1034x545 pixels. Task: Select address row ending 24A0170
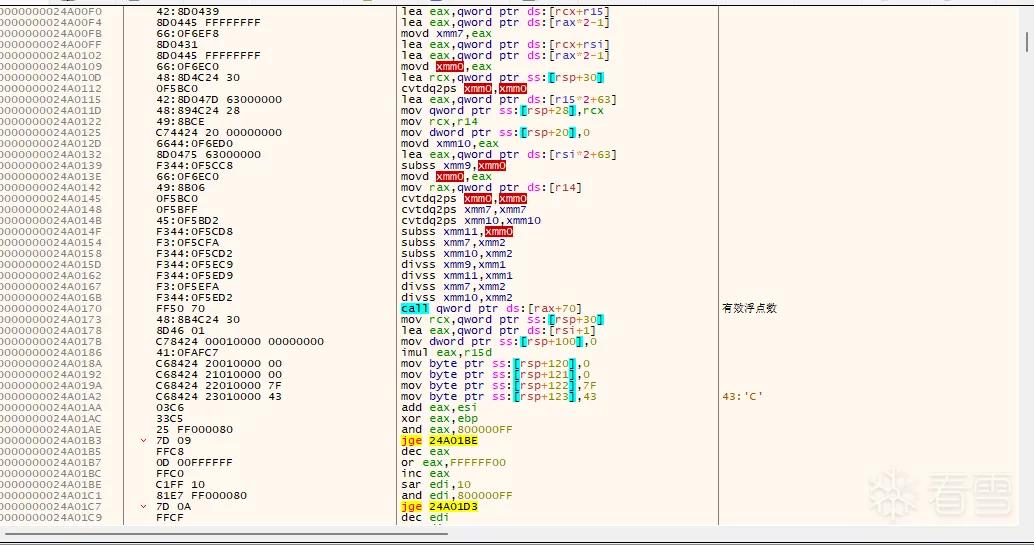pyautogui.click(x=51, y=308)
